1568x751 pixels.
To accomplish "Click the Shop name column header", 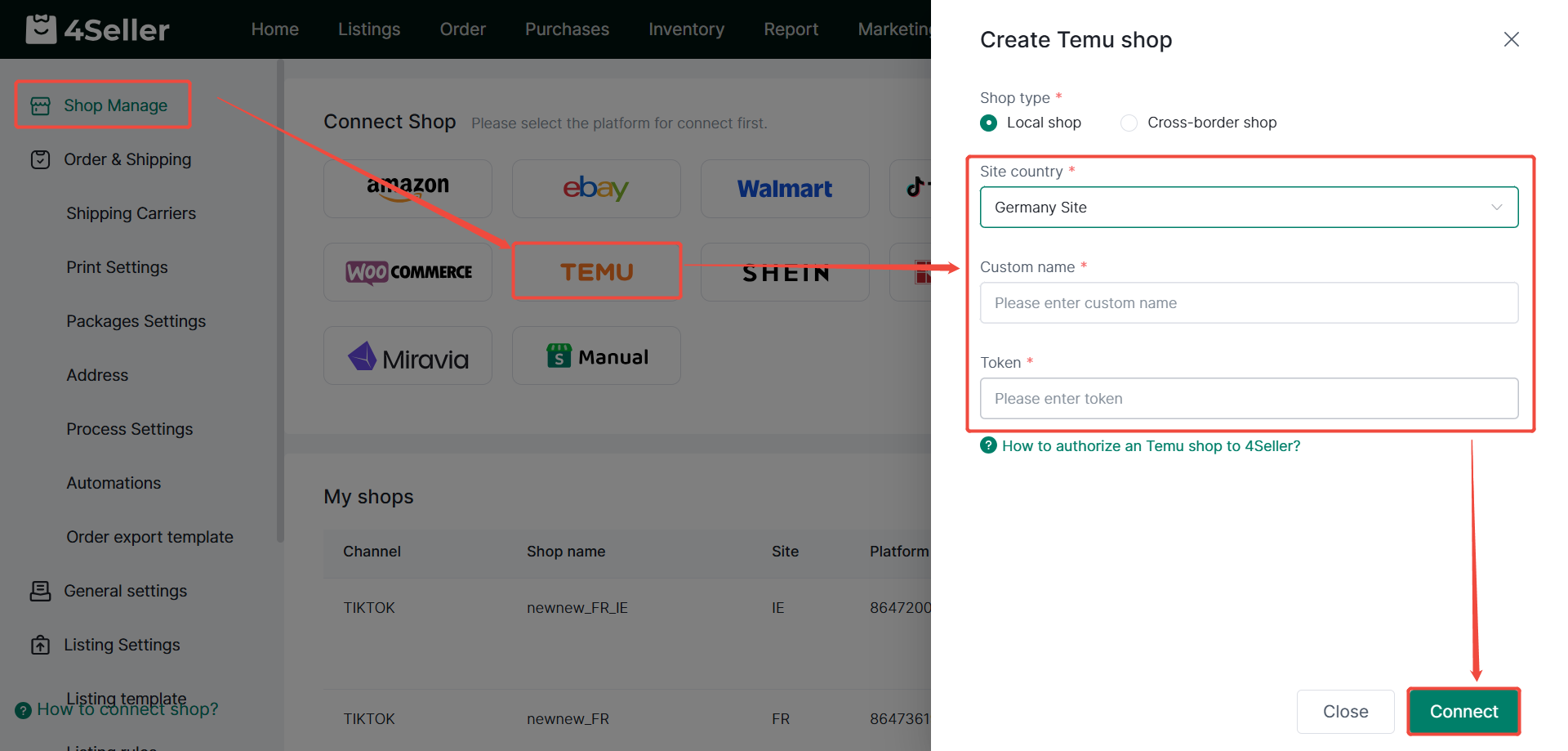I will (566, 552).
